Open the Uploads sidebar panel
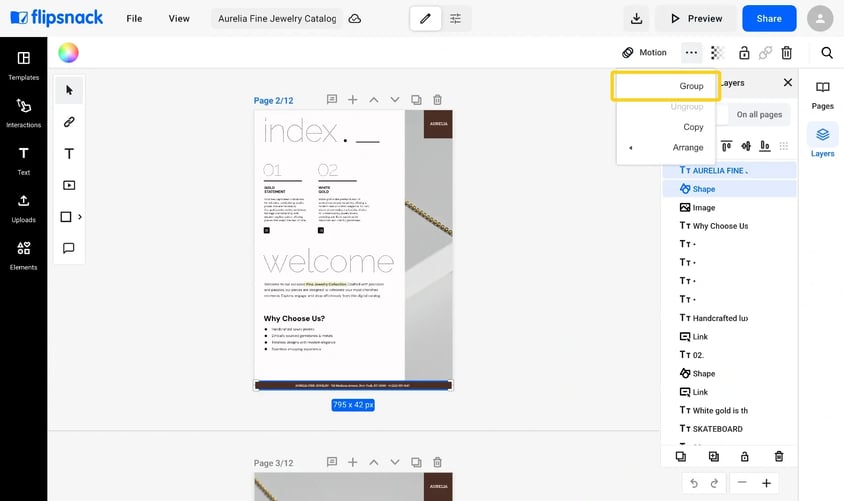This screenshot has height=501, width=844. click(x=23, y=208)
